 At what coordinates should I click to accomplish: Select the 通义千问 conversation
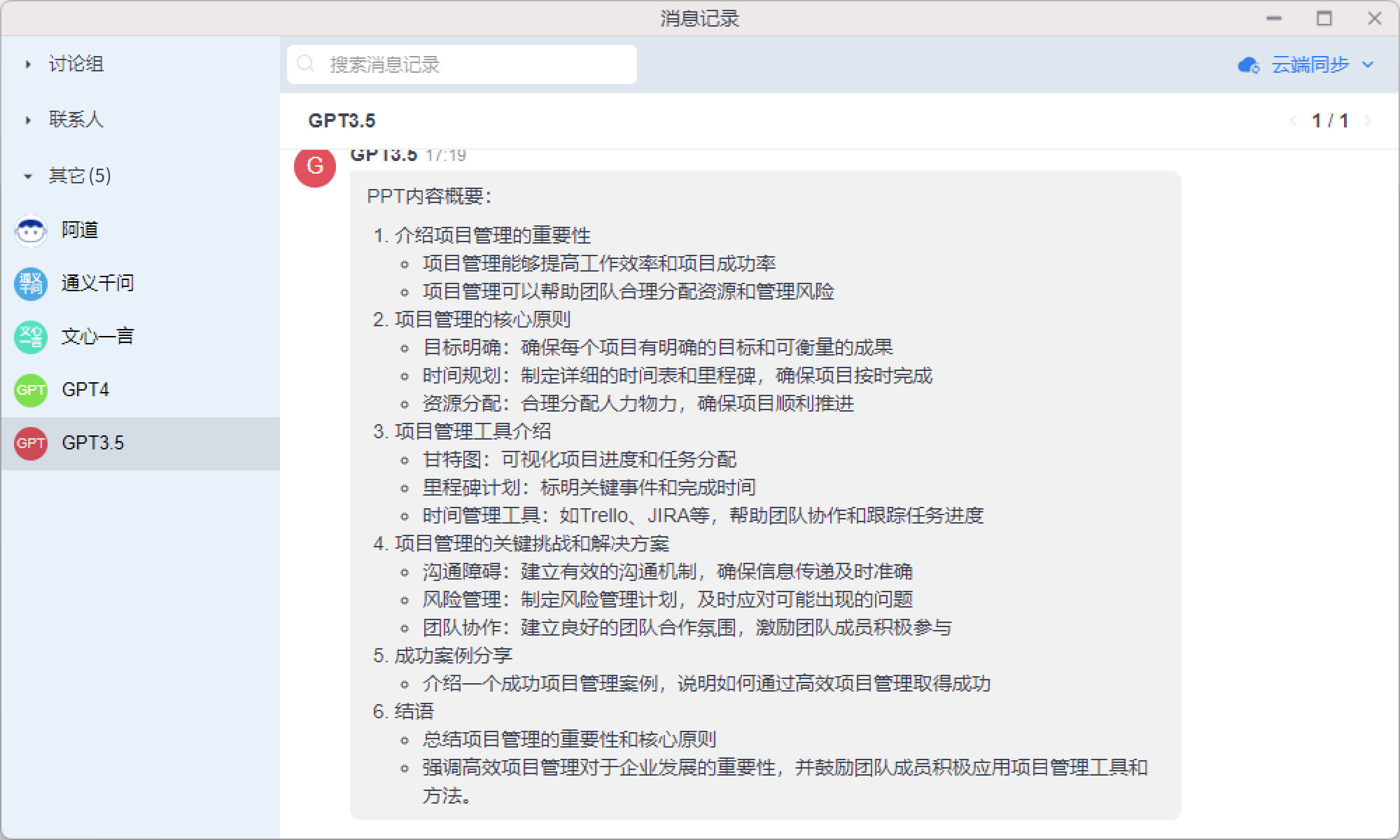coord(97,283)
